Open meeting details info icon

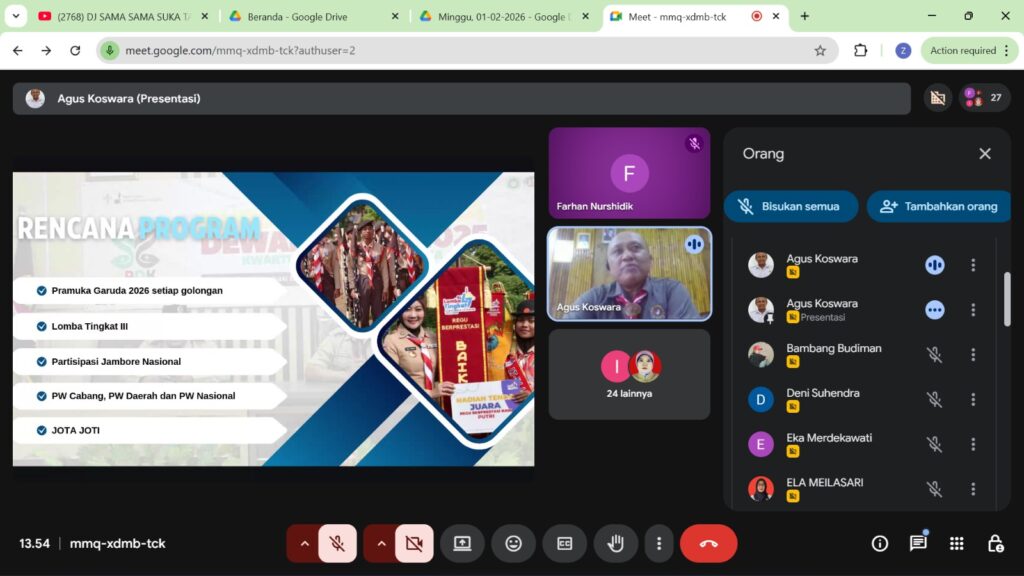[880, 543]
